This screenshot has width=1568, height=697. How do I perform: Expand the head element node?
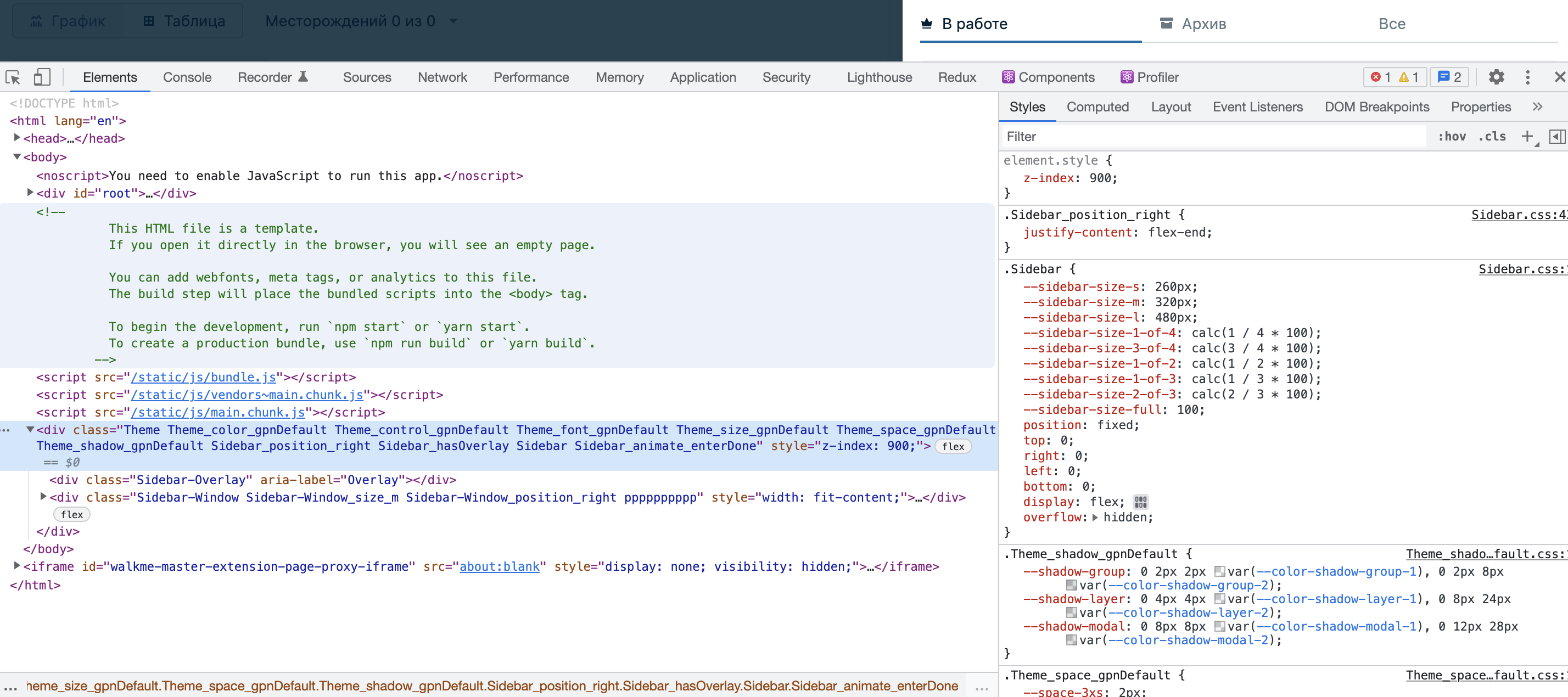click(x=17, y=138)
